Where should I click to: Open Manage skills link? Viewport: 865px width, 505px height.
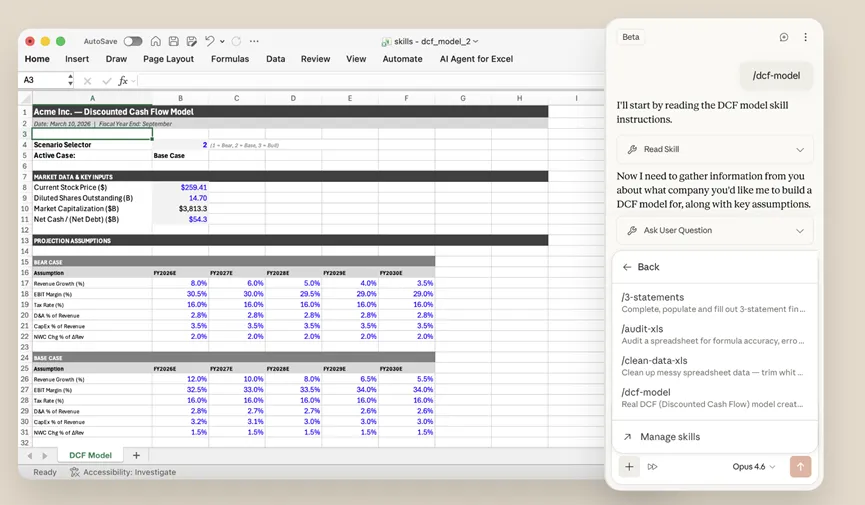(x=662, y=437)
